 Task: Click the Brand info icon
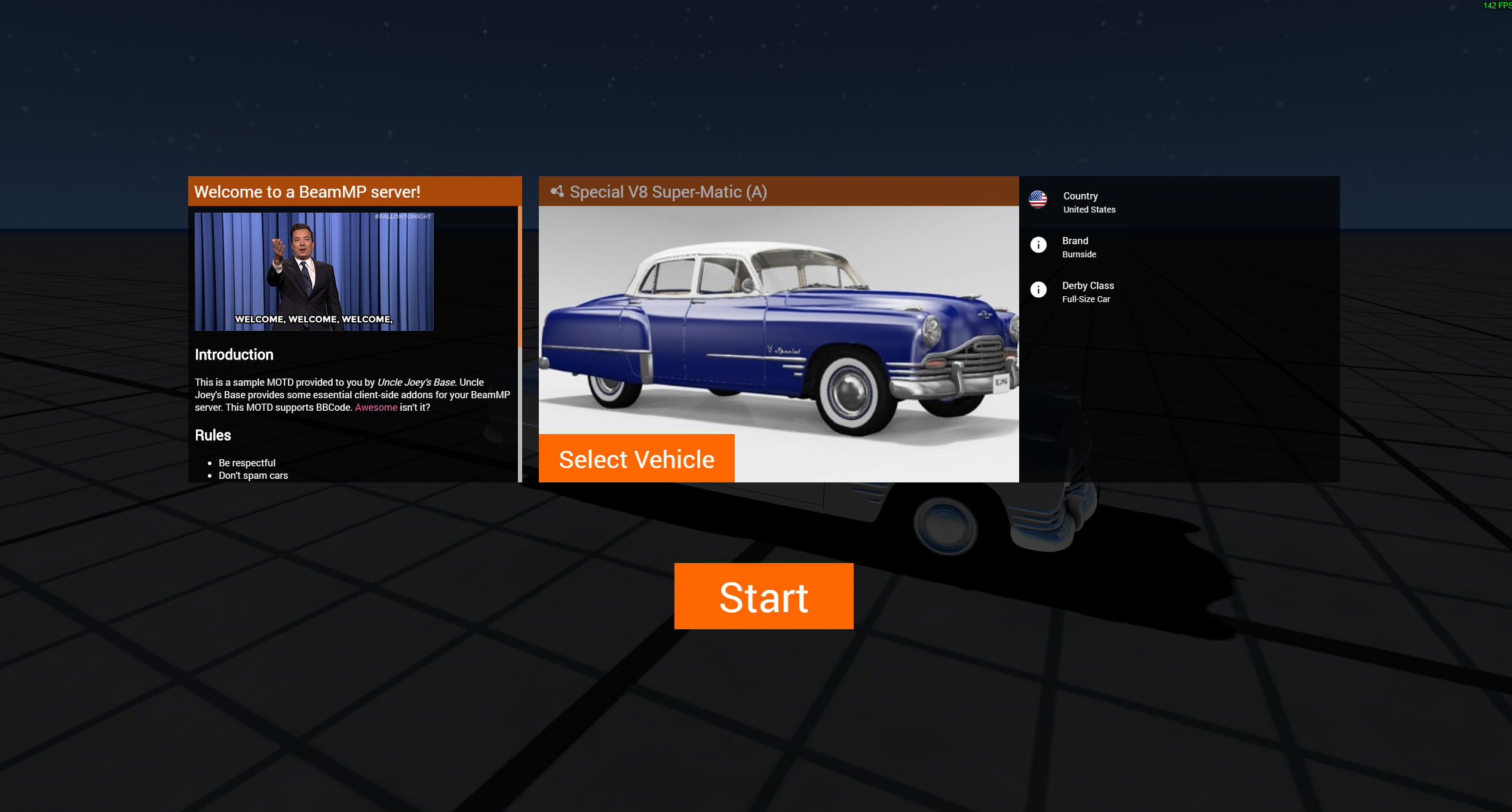[x=1038, y=245]
